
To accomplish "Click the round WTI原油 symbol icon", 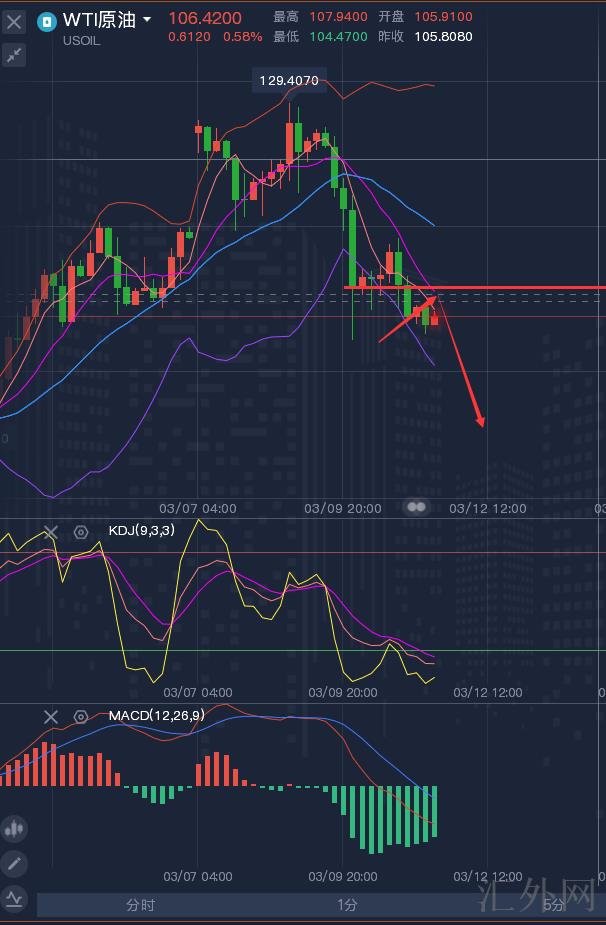I will click(47, 22).
